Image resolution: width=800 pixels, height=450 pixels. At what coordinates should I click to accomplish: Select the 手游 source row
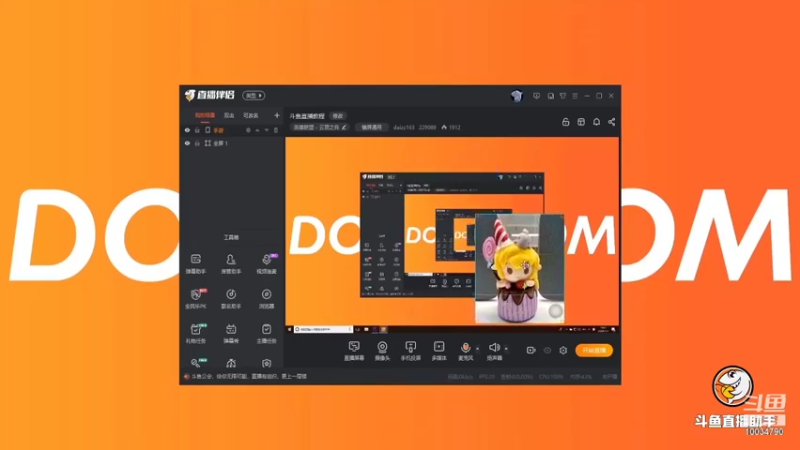point(231,131)
